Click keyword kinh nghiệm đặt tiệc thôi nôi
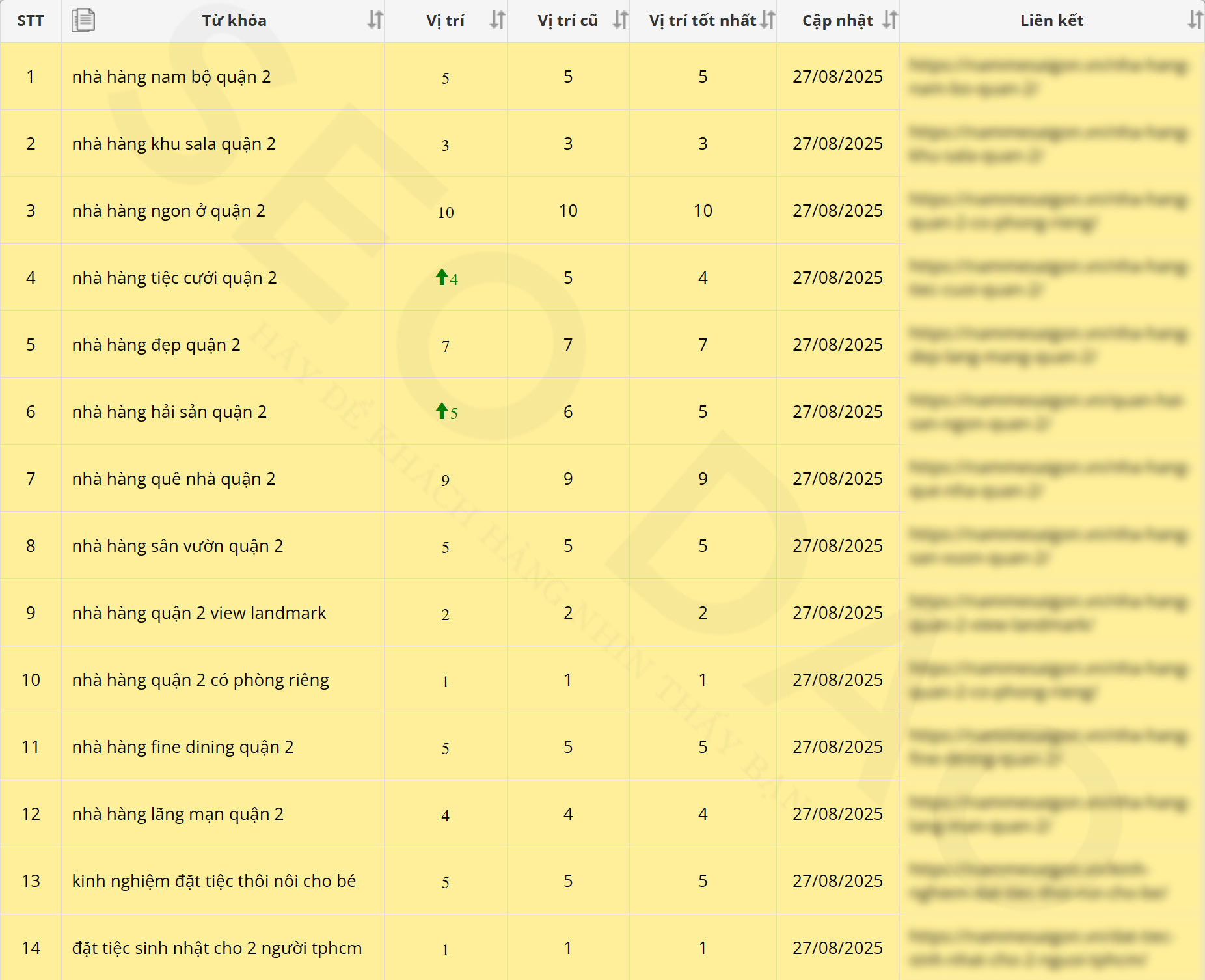Screen dimensions: 1205x980 click(x=214, y=881)
